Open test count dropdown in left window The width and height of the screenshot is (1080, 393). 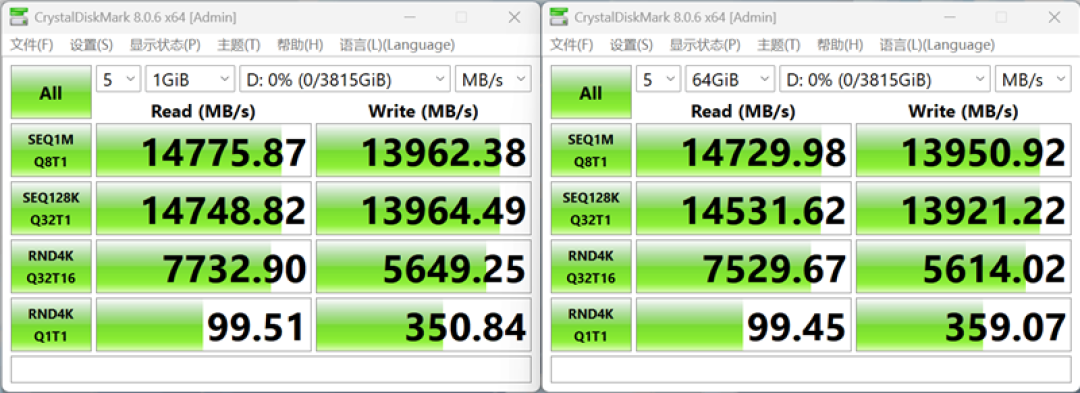[118, 79]
